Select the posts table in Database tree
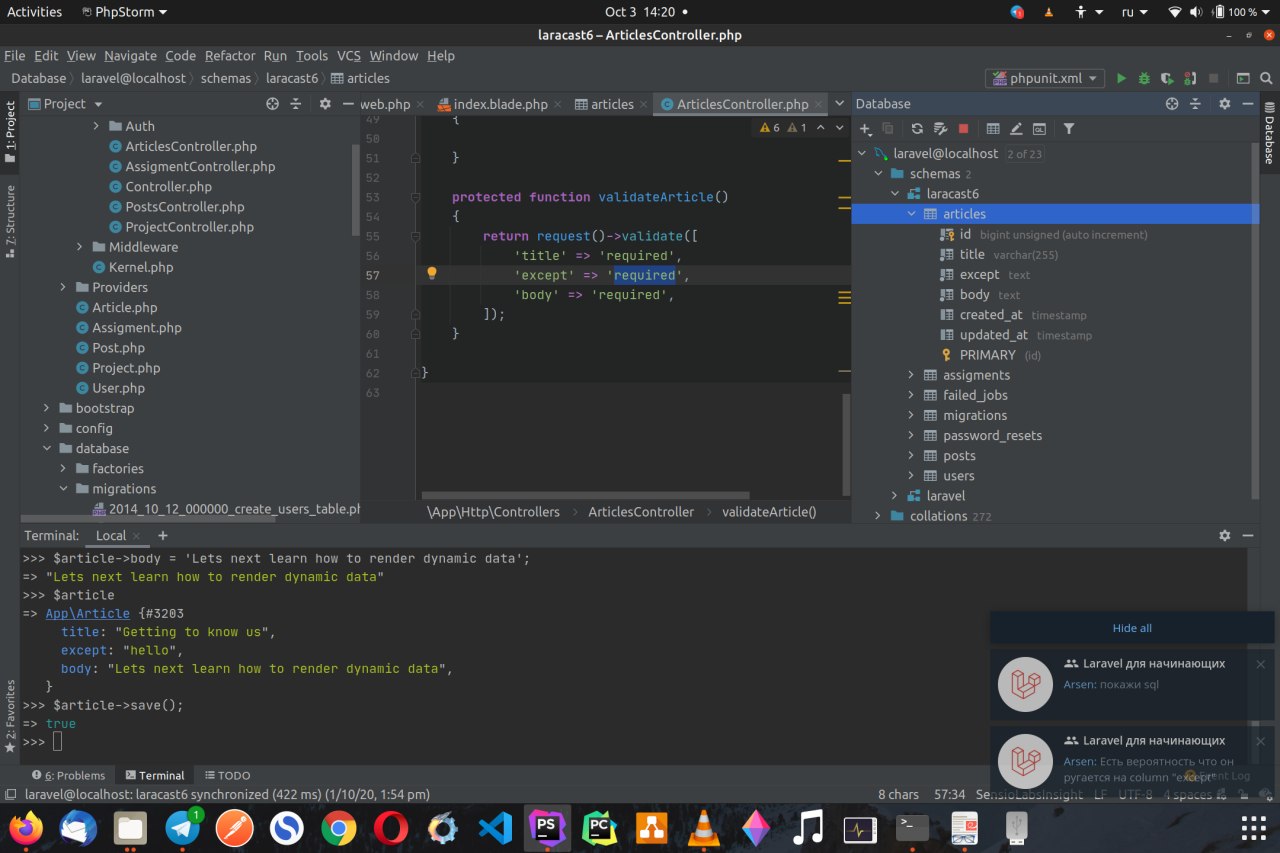The height and width of the screenshot is (853, 1280). tap(959, 456)
